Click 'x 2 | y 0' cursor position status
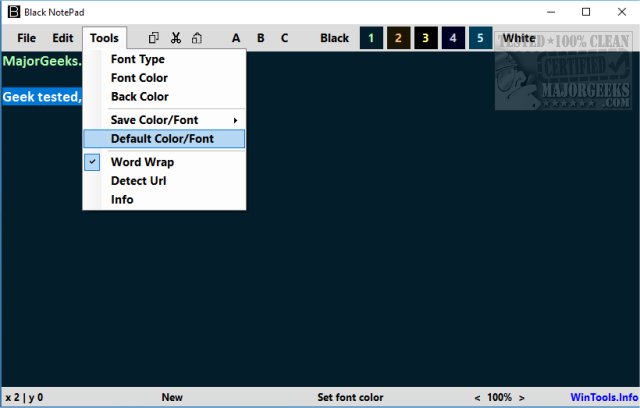Image resolution: width=640 pixels, height=408 pixels. pos(24,397)
